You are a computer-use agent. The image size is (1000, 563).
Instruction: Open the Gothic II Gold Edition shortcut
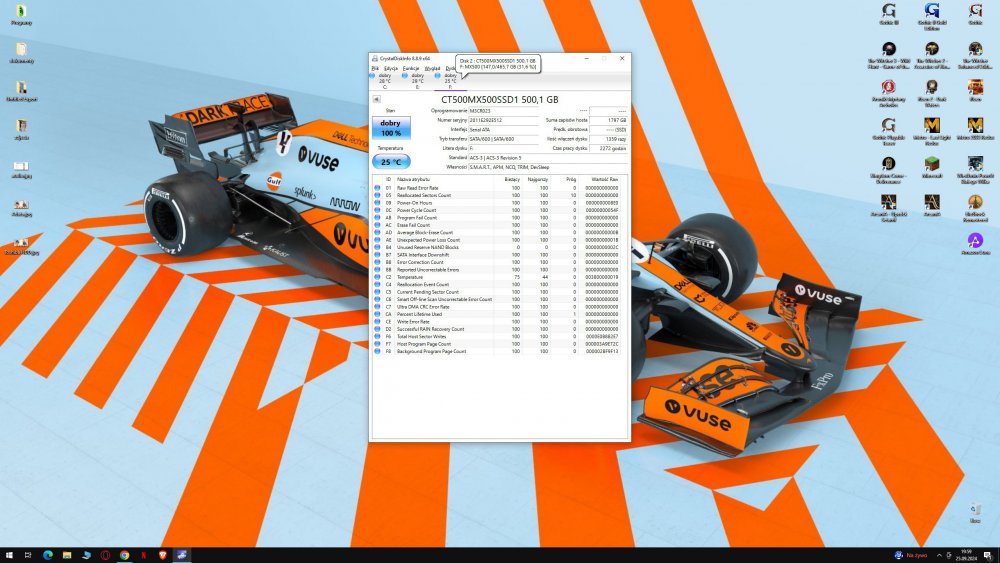tap(931, 15)
